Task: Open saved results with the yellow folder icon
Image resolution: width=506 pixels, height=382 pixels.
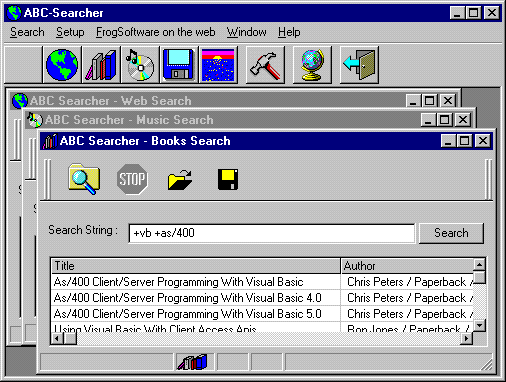Action: click(180, 180)
